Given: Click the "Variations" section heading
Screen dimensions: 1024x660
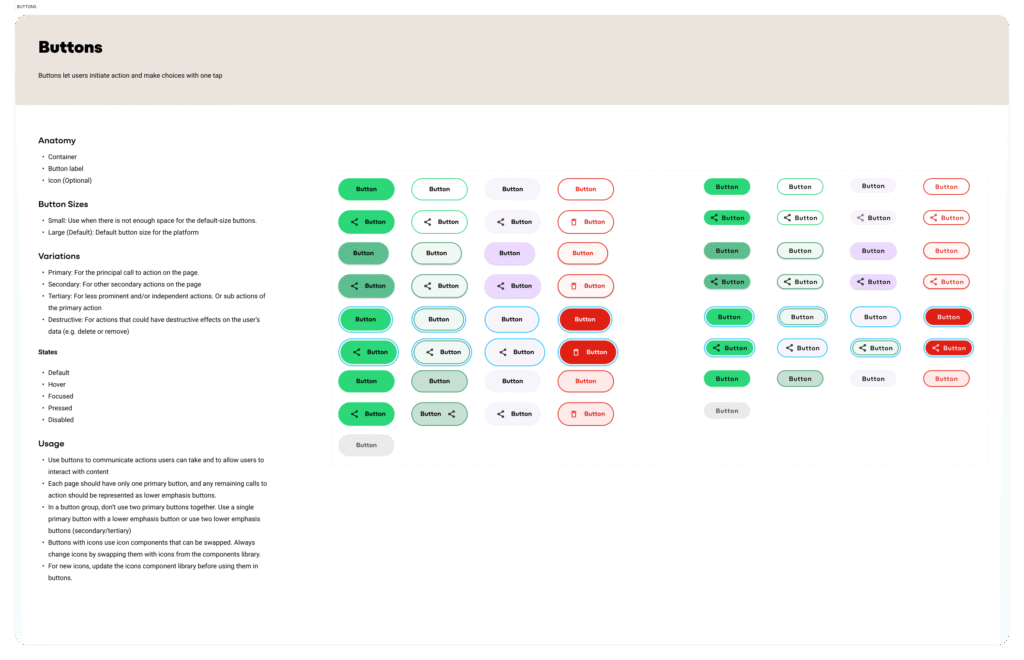Looking at the screenshot, I should [59, 256].
